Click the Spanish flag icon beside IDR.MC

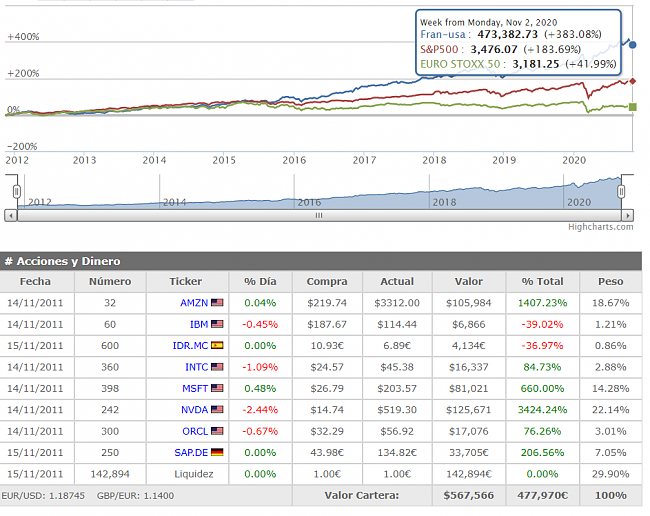click(x=217, y=345)
